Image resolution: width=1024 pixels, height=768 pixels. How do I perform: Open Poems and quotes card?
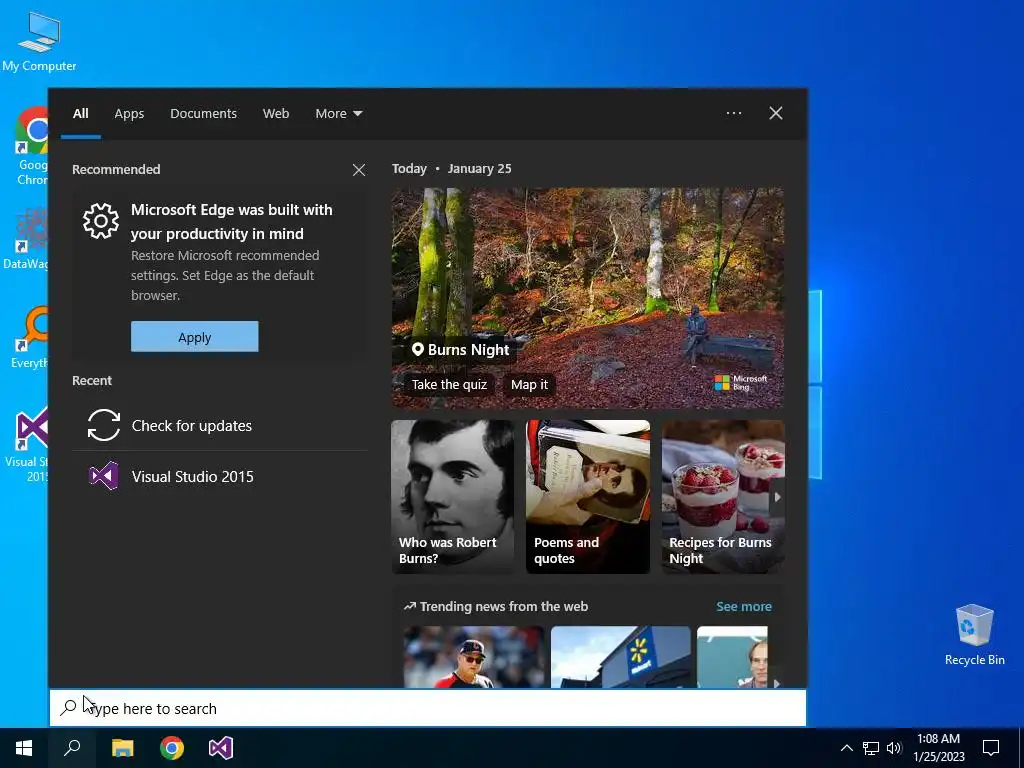588,497
